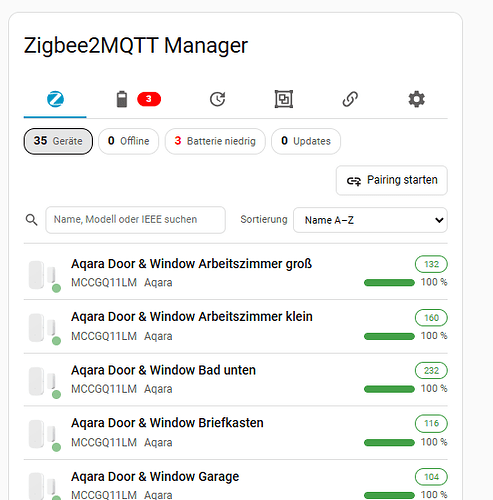The width and height of the screenshot is (493, 500).
Task: Toggle the Batterie niedrig filter chip
Action: click(x=215, y=141)
